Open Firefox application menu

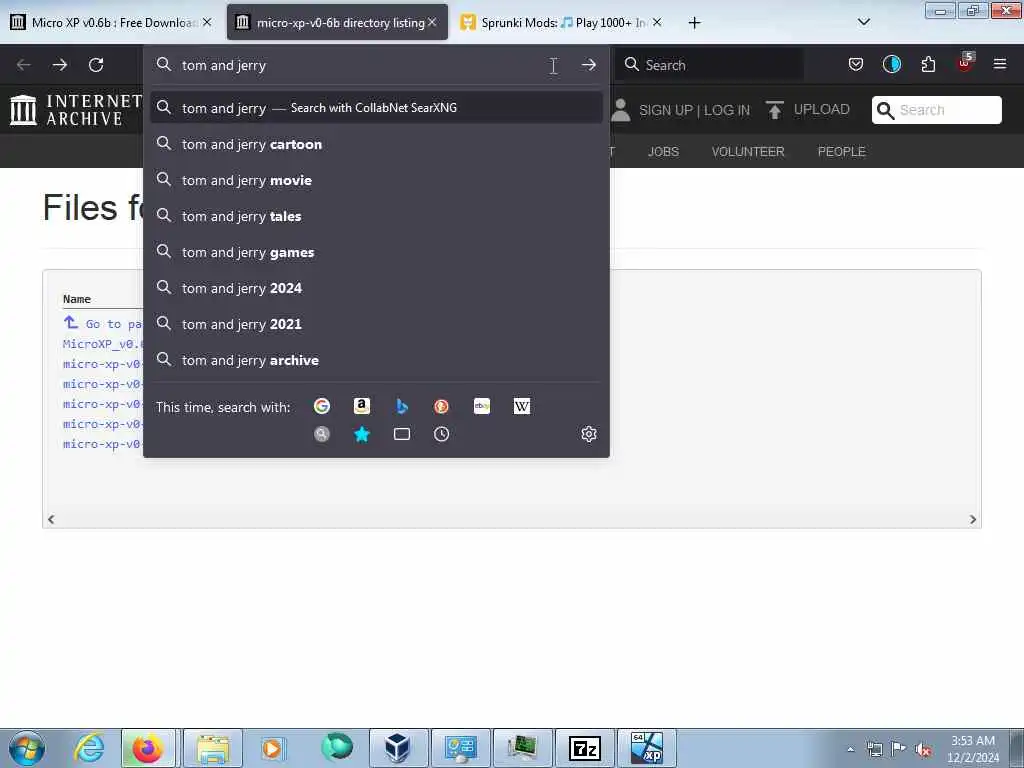[x=1000, y=64]
